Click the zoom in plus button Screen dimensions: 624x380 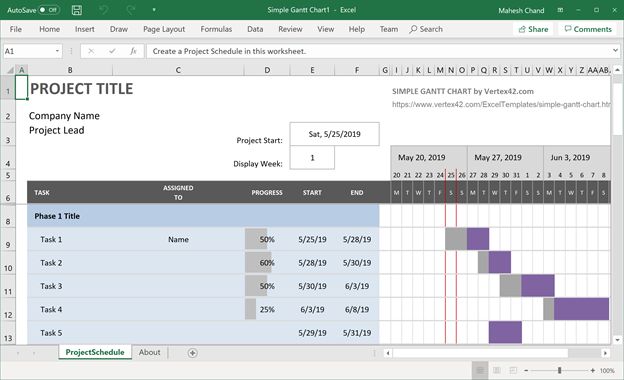(593, 370)
